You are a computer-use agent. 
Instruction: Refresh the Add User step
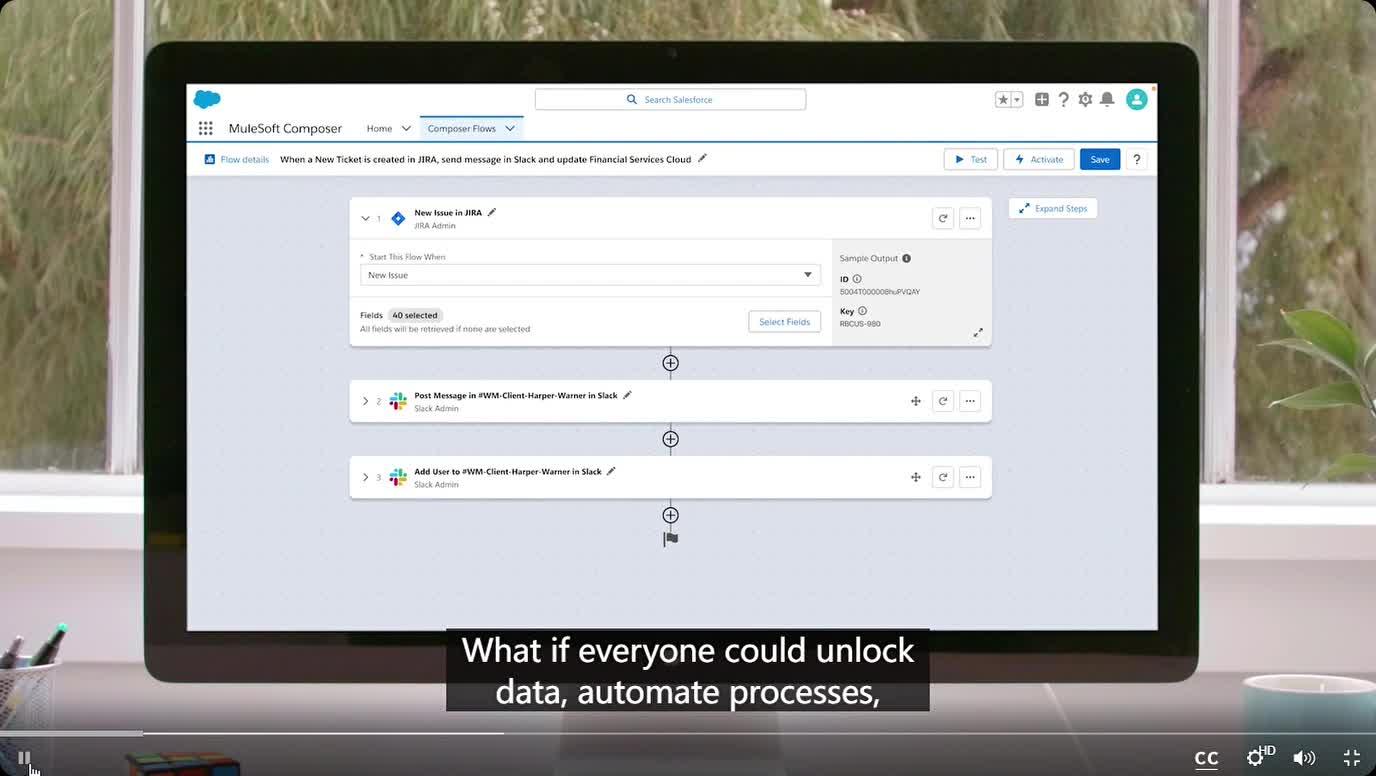942,477
